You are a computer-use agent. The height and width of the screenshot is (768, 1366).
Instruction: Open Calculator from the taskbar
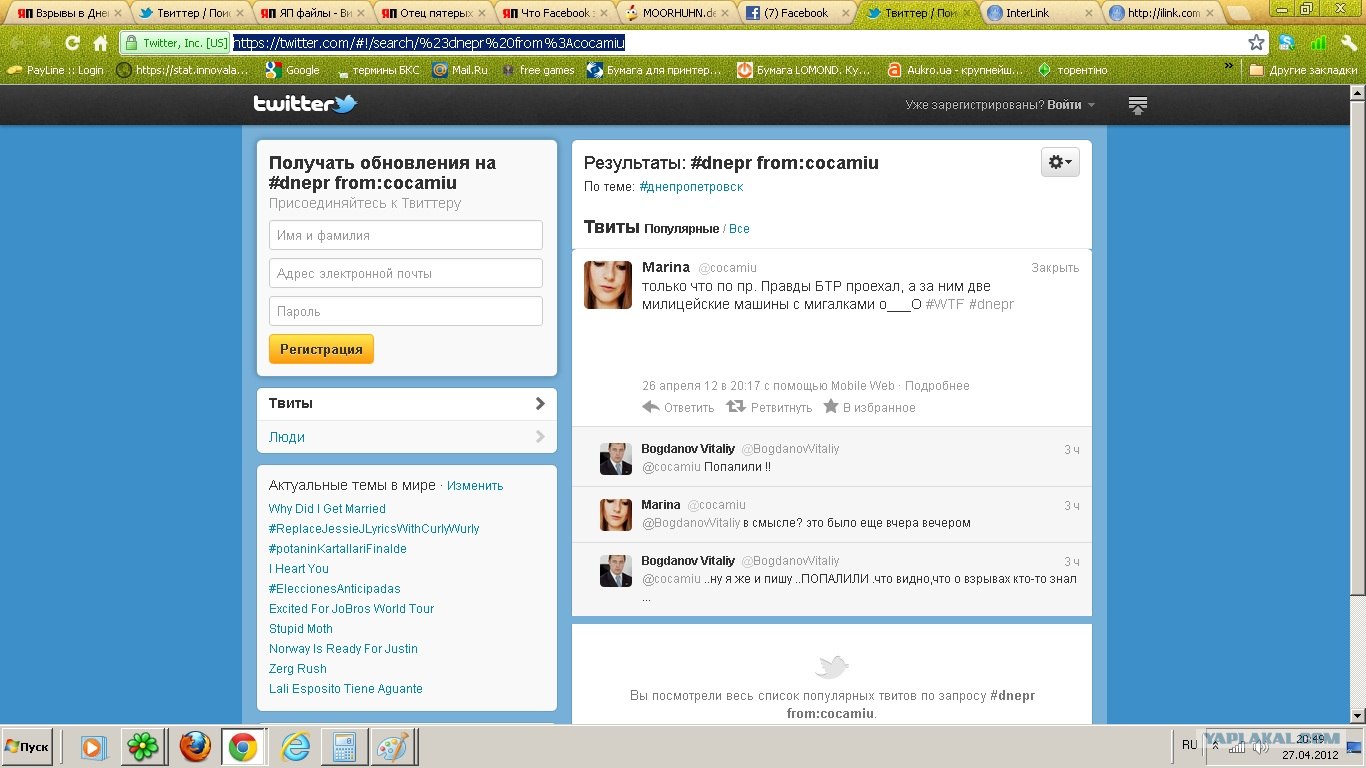[345, 747]
